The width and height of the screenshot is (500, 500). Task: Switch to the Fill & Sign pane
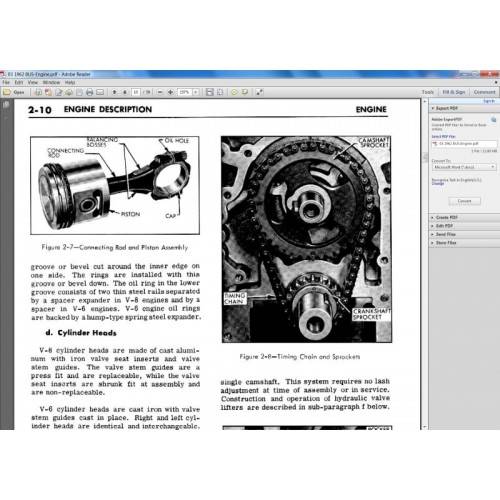pos(454,92)
